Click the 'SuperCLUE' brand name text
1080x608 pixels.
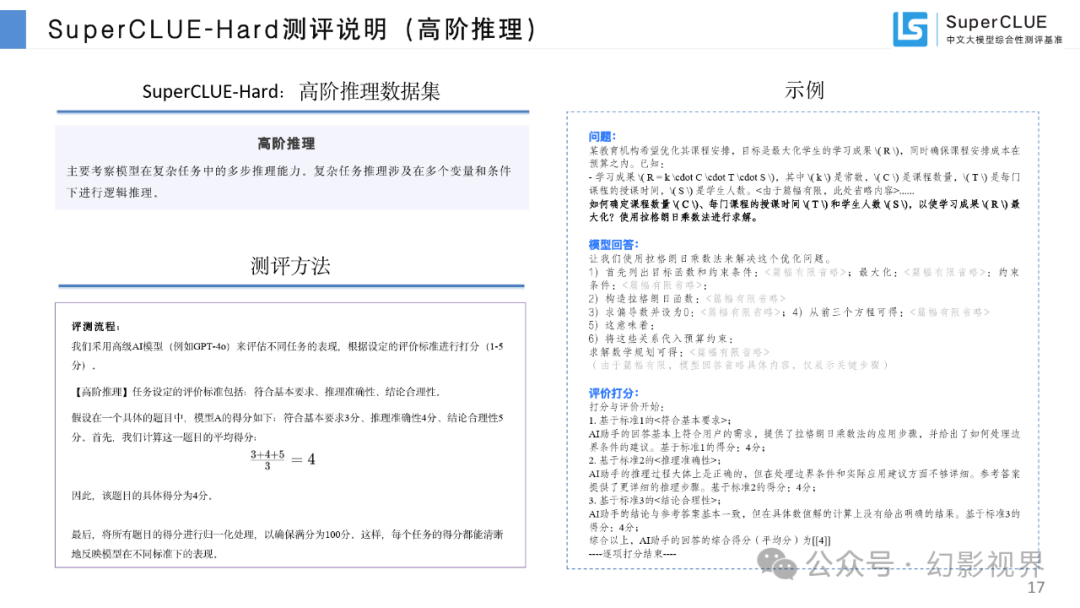996,22
